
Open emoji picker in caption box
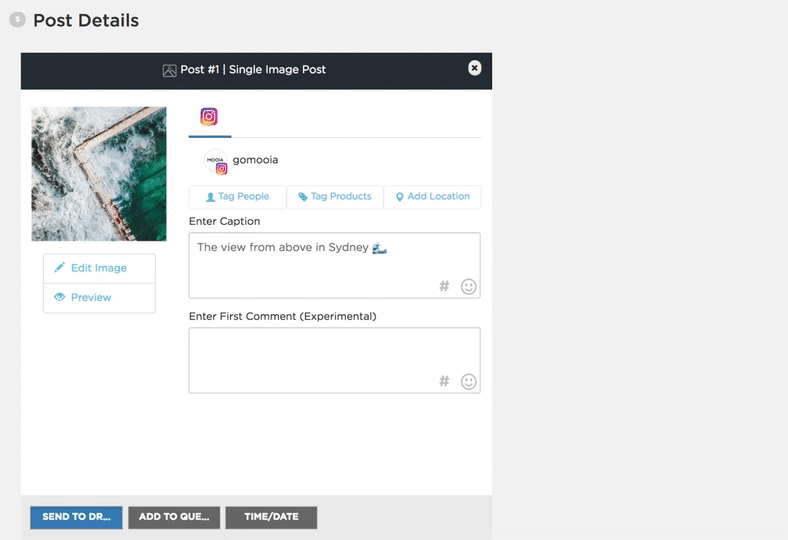click(x=468, y=286)
